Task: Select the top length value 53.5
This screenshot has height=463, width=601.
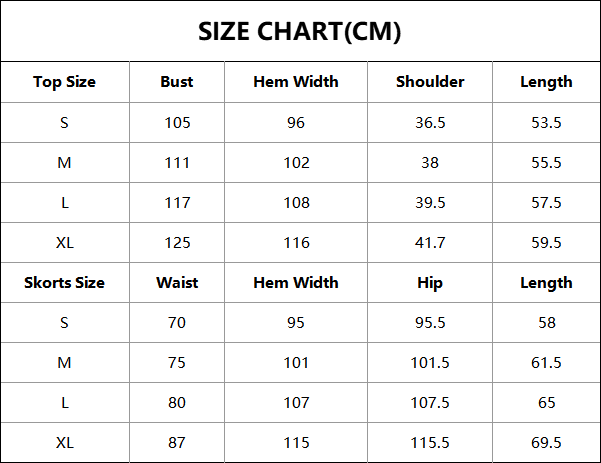Action: tap(546, 123)
